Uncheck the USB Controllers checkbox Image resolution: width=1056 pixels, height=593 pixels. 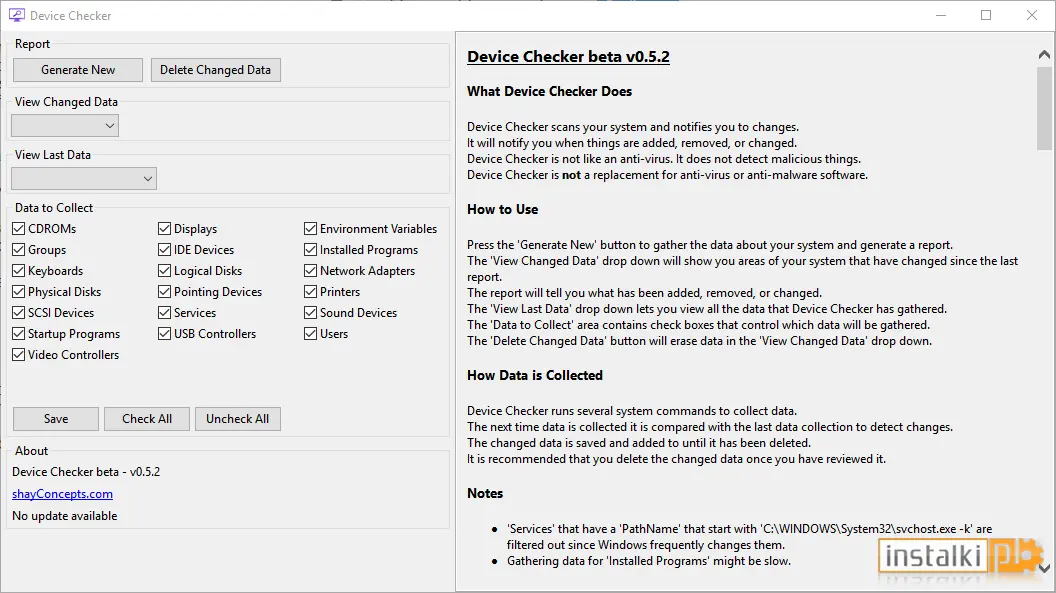(164, 334)
